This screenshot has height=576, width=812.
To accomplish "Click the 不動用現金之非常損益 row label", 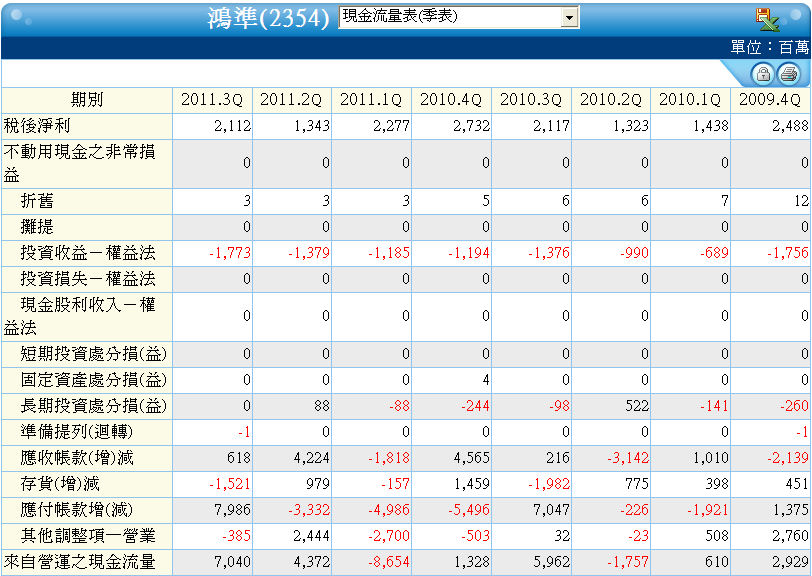I will click(79, 163).
